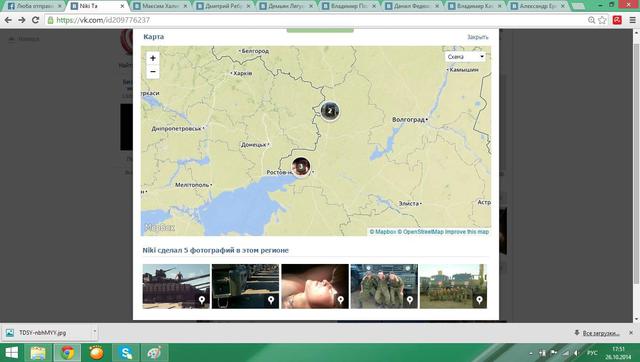Open the Схема map type dropdown
The image size is (640, 362).
pyautogui.click(x=465, y=57)
